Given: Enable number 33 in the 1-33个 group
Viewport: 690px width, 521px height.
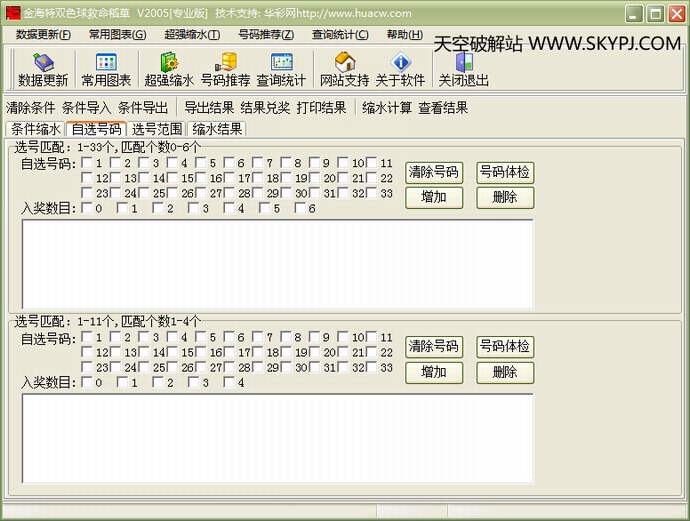Looking at the screenshot, I should (371, 193).
